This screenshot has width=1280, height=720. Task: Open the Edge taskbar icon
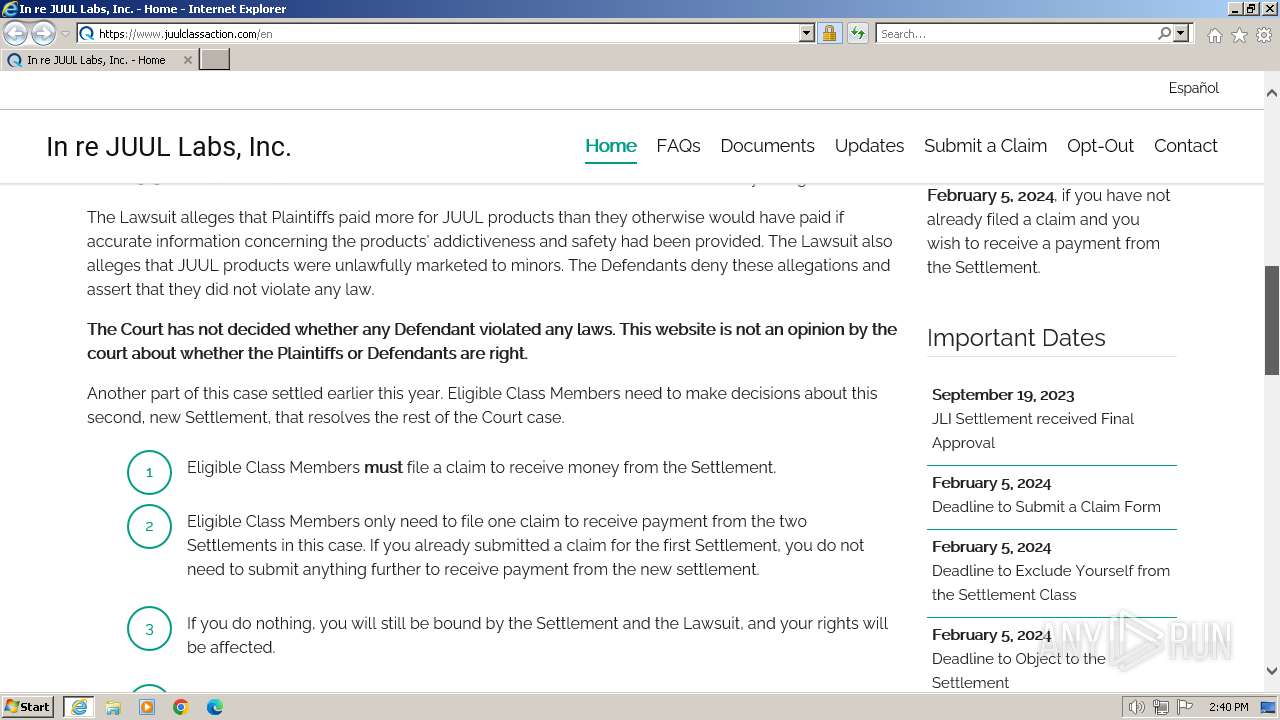click(x=215, y=707)
